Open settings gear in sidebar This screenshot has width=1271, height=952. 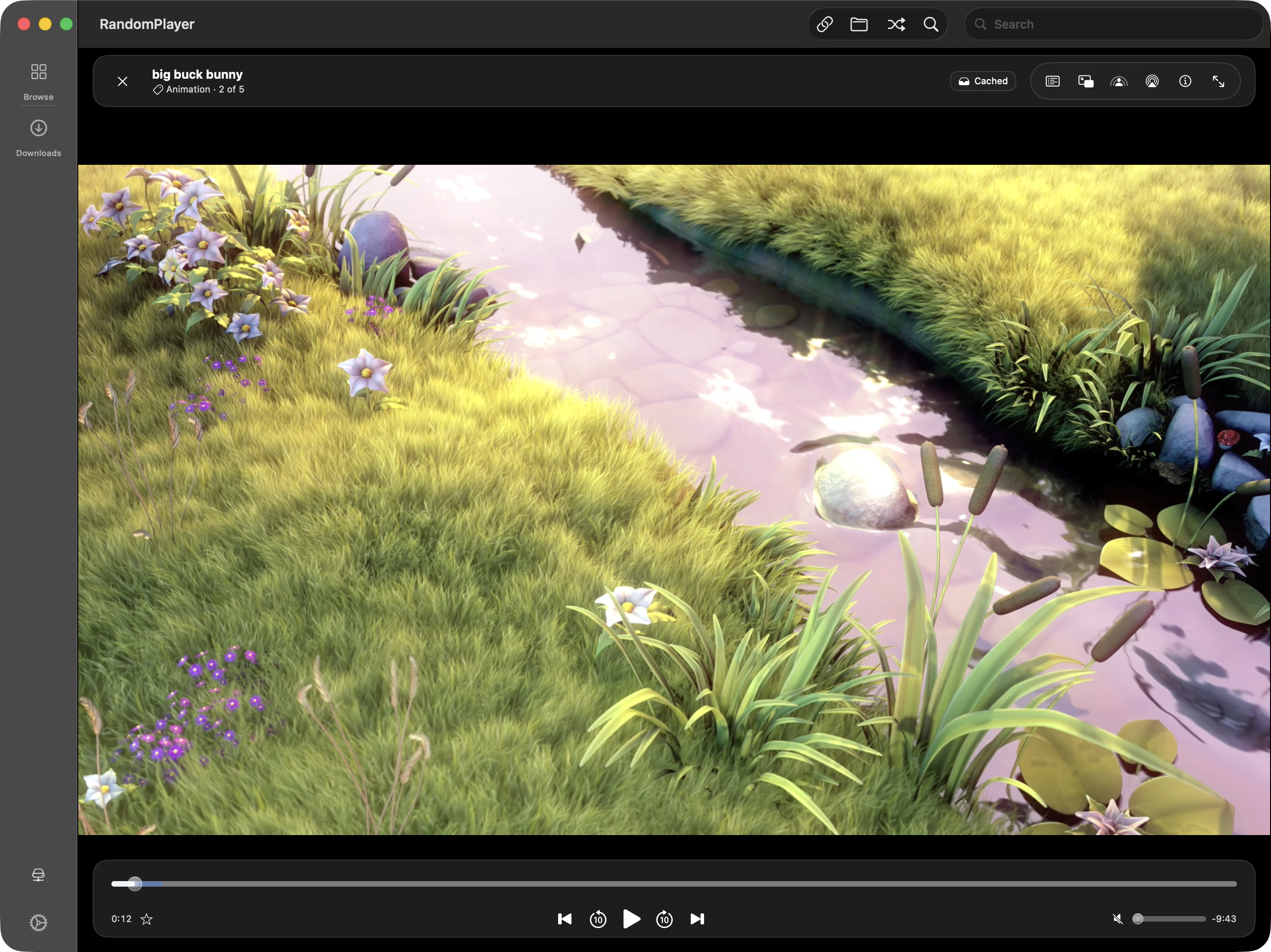pyautogui.click(x=39, y=923)
